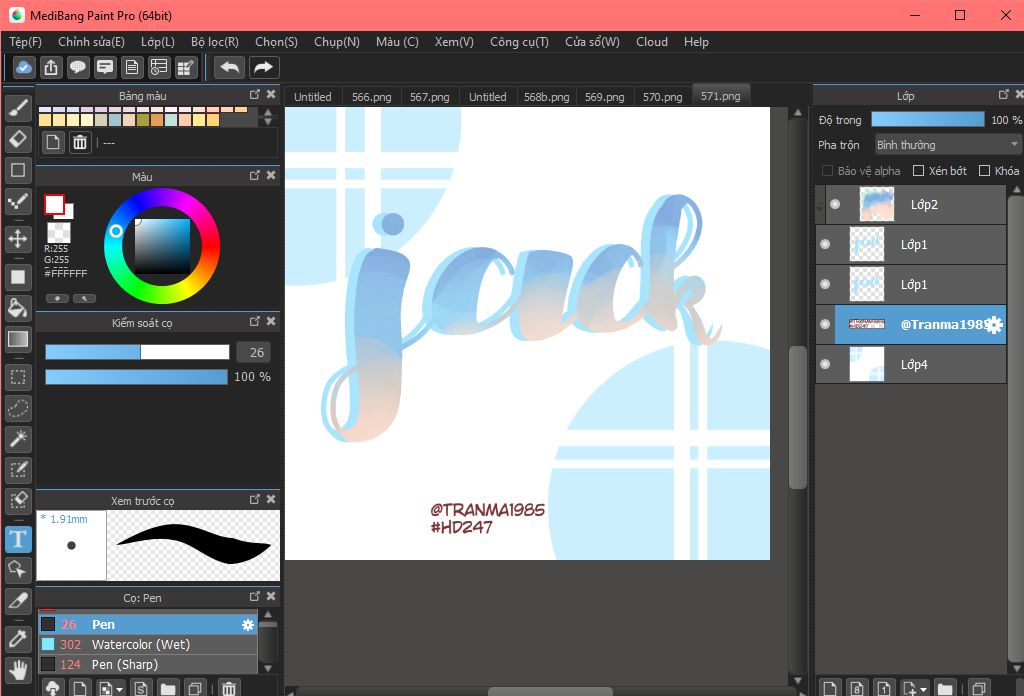This screenshot has width=1024, height=696.
Task: Select the Move tool
Action: [18, 239]
